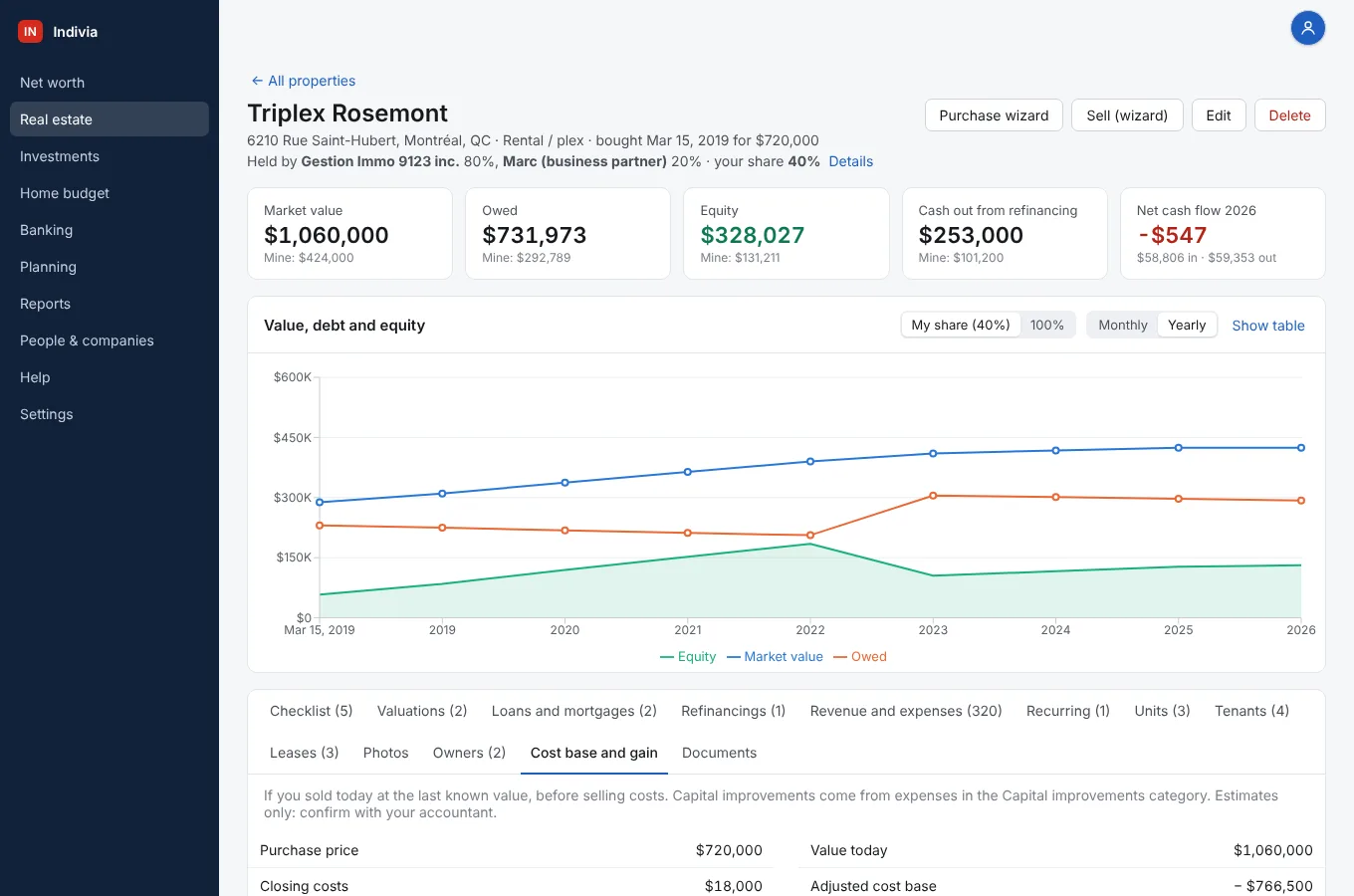Go to Investments section
This screenshot has width=1354, height=896.
coord(110,156)
